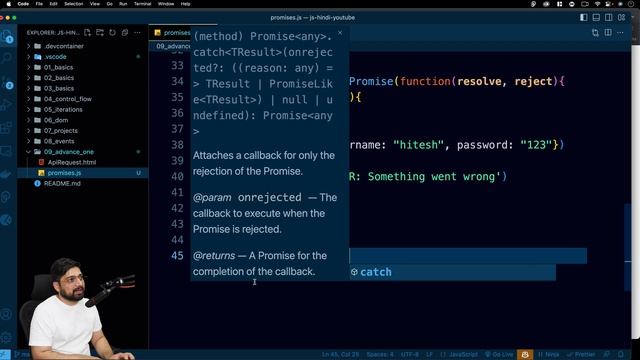This screenshot has width=640, height=360.
Task: Close the method documentation popup
Action: click(340, 33)
